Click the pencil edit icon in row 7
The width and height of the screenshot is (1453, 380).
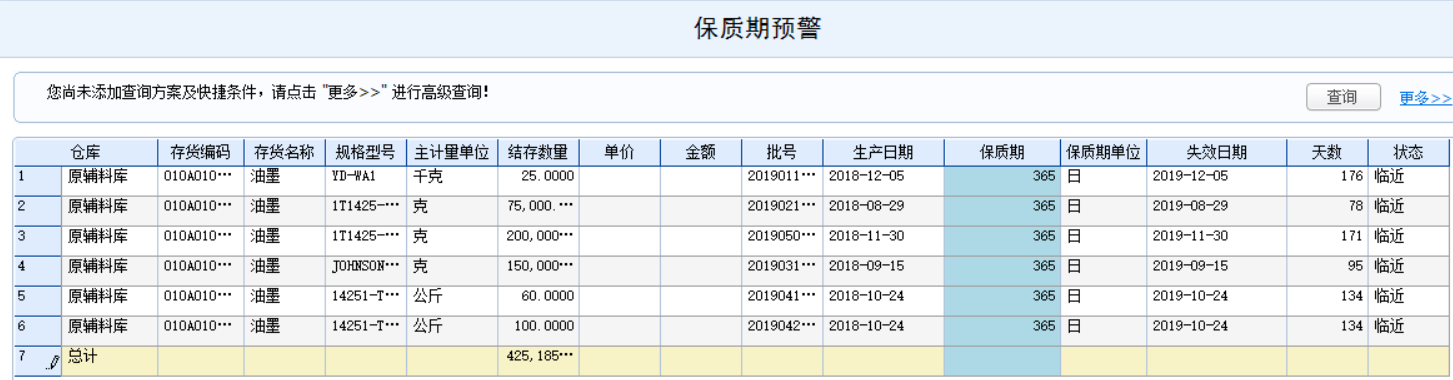pyautogui.click(x=53, y=364)
